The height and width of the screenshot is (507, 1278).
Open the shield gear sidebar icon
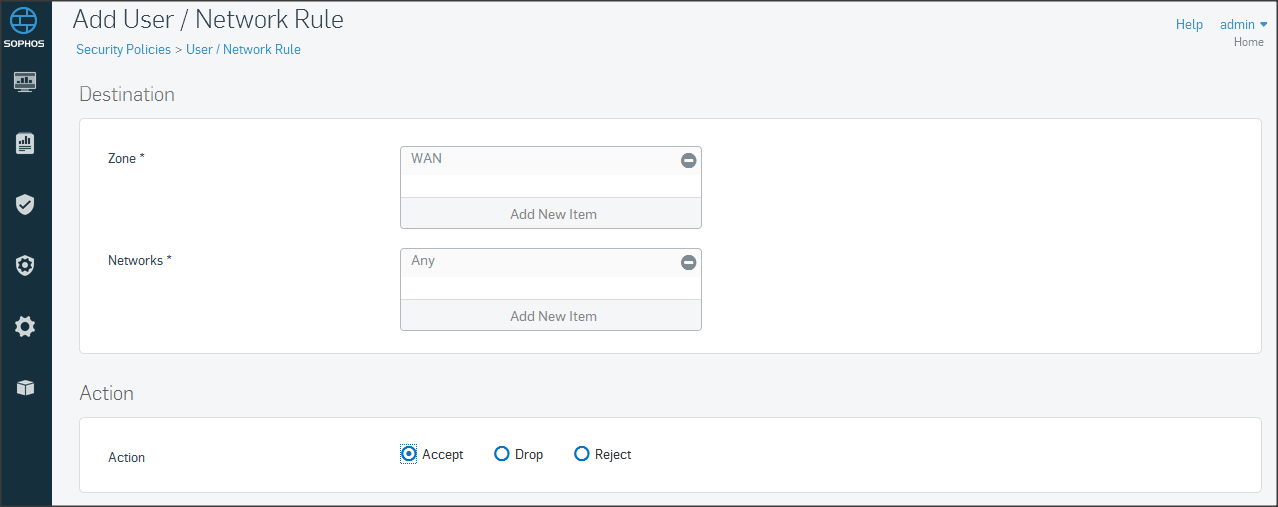[x=25, y=266]
